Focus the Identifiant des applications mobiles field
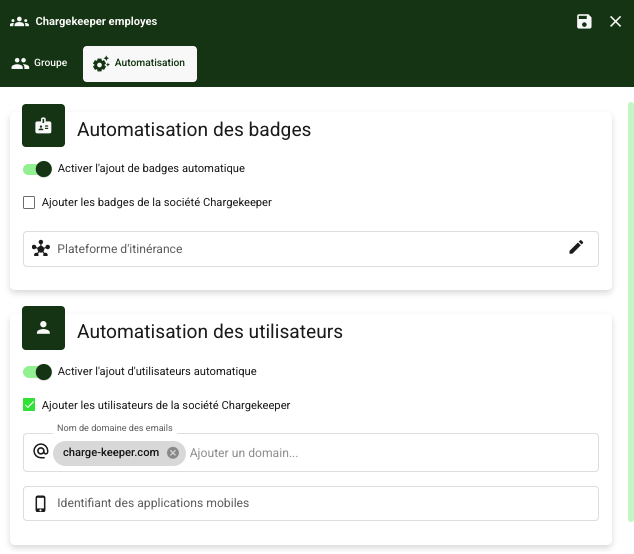The image size is (634, 554). pos(320,504)
